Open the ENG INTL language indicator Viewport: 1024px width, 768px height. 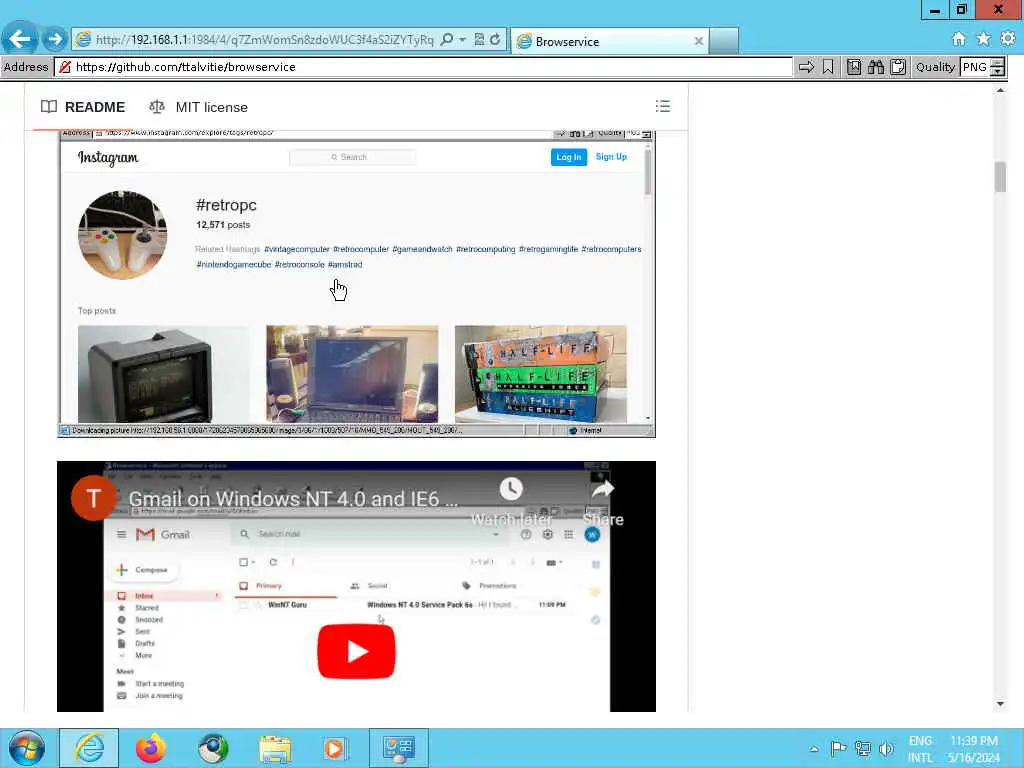point(920,749)
